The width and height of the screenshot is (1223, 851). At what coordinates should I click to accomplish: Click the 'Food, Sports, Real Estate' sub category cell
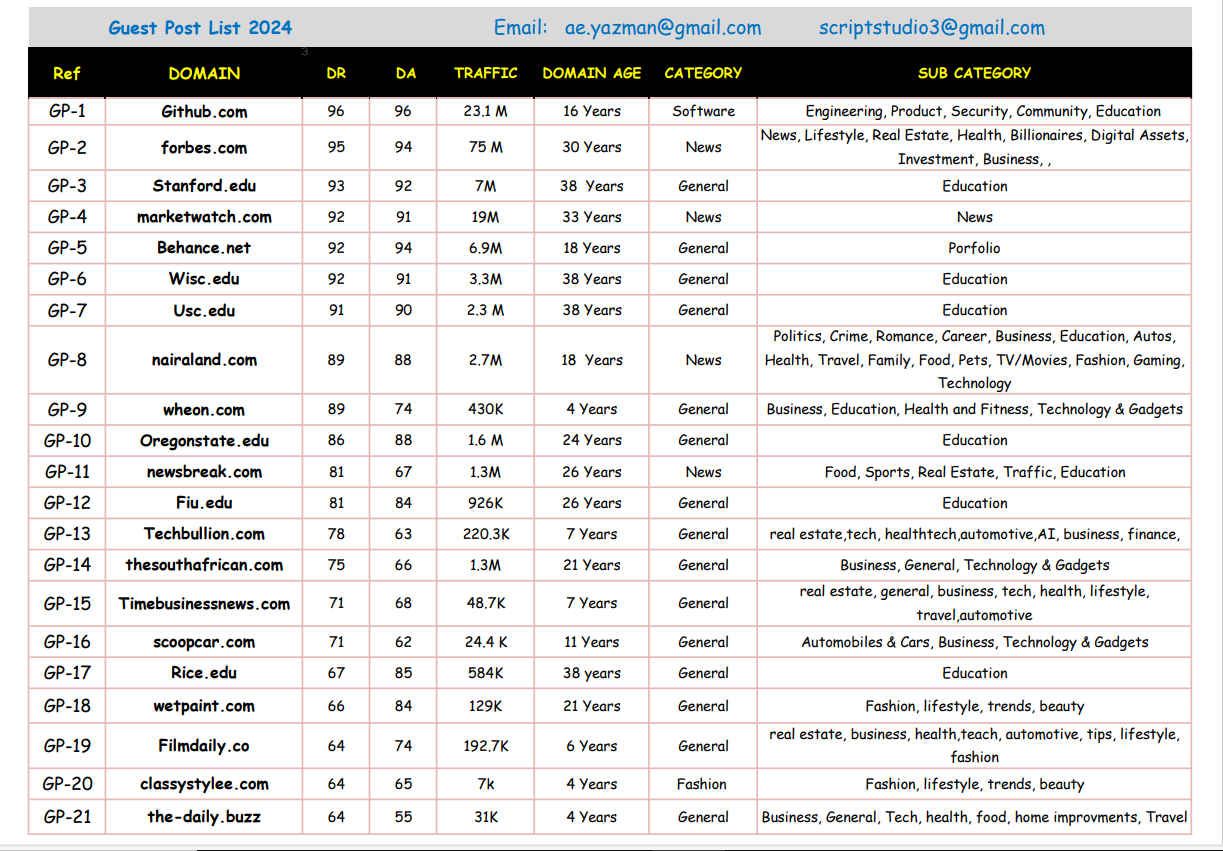point(974,472)
